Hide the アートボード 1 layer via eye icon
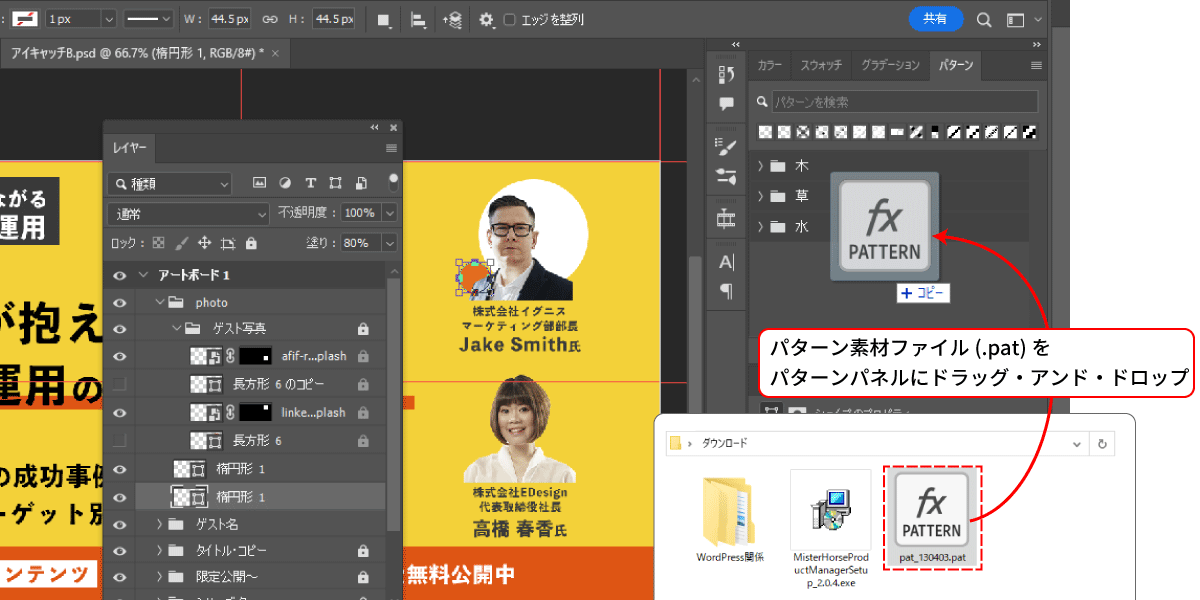This screenshot has width=1200, height=600. click(120, 275)
